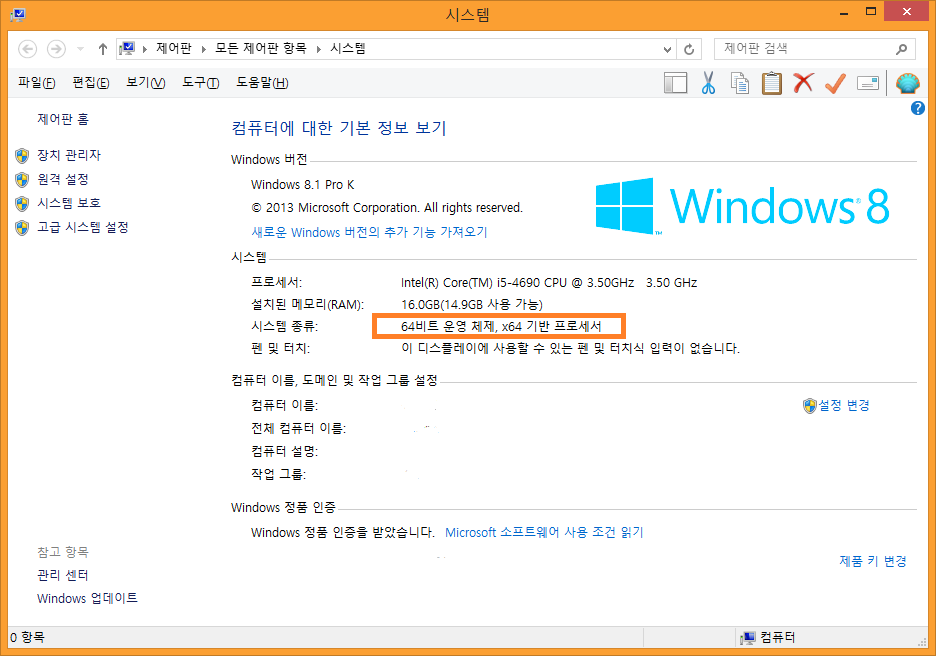
Task: Click 컴퓨터 icon in status bar
Action: click(747, 638)
